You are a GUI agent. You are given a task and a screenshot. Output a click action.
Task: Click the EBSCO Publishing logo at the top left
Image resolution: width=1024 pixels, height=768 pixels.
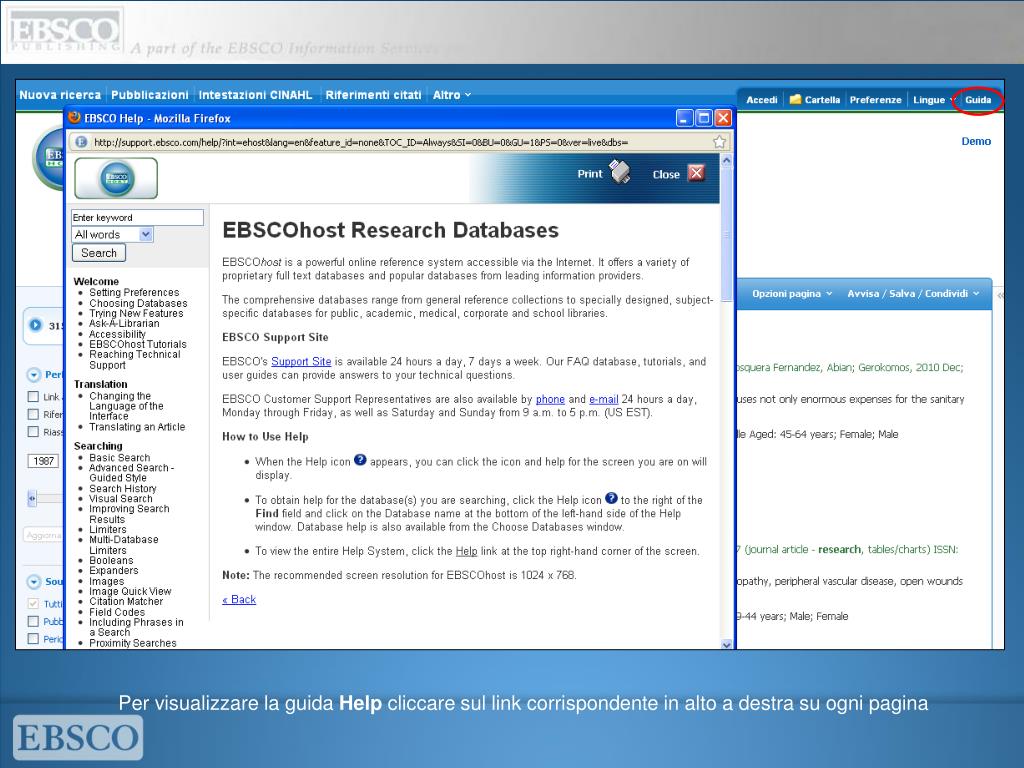65,31
